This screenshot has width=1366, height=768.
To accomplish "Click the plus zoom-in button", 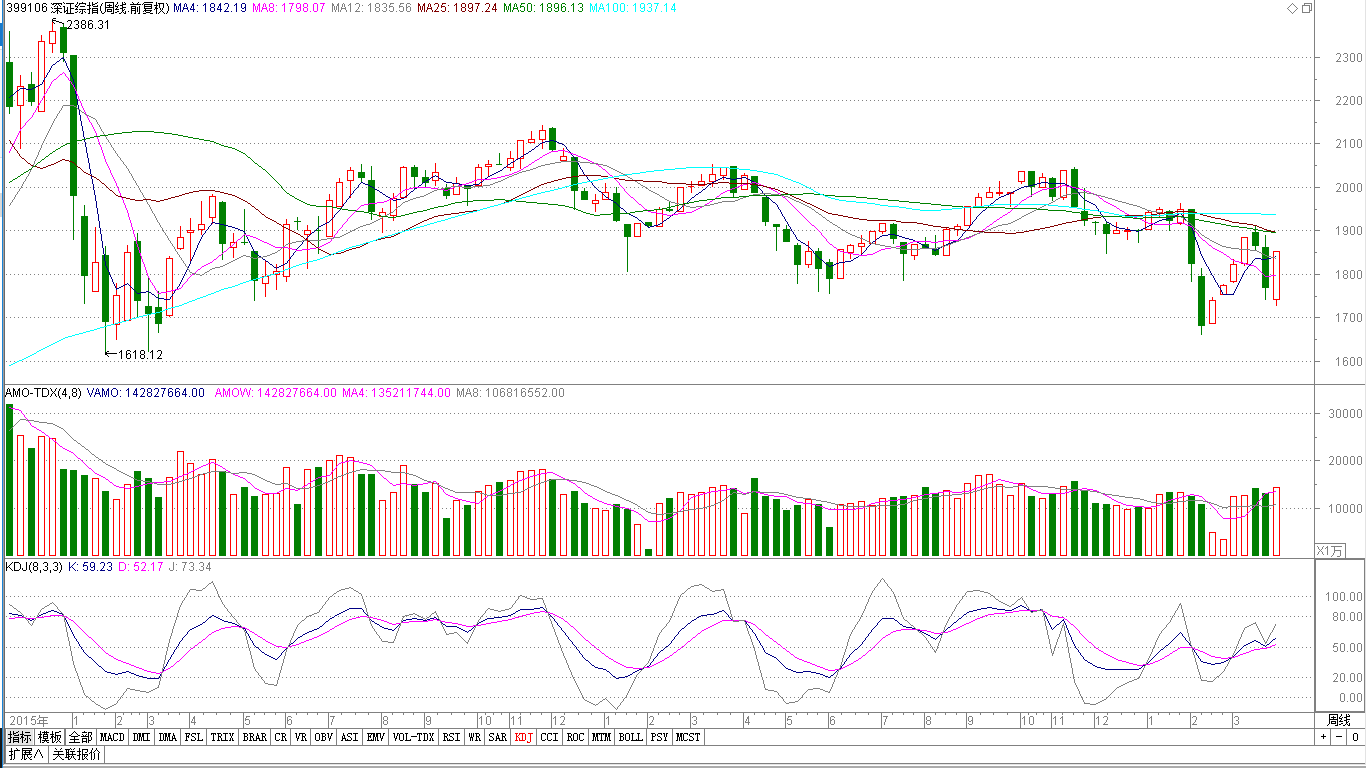I will (x=1323, y=737).
